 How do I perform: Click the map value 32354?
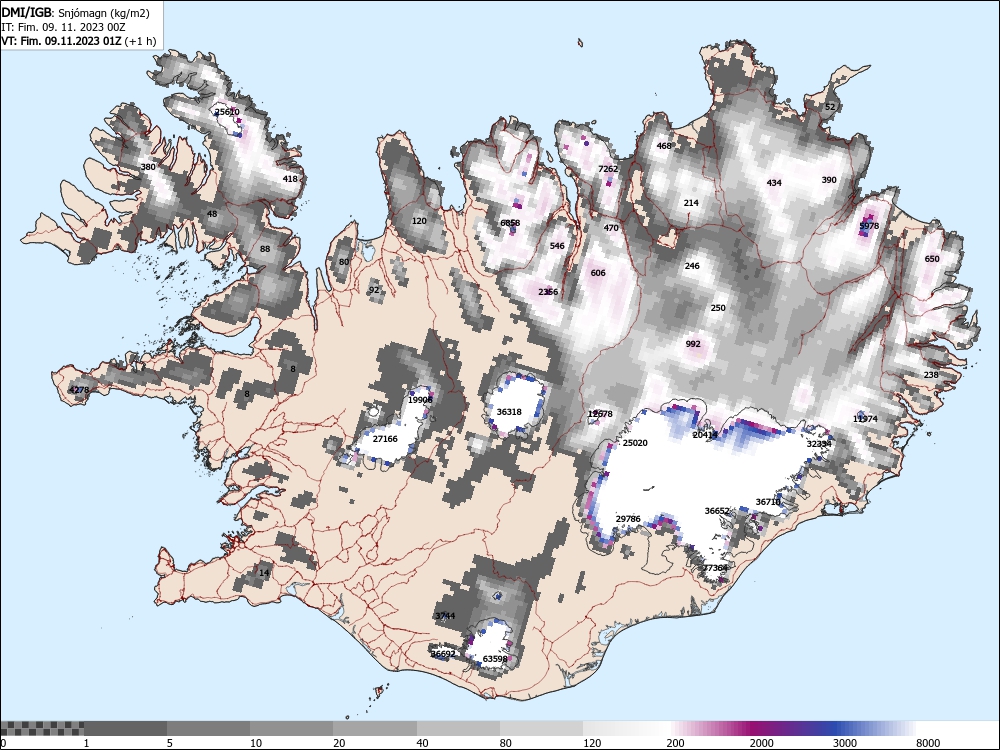(x=820, y=444)
